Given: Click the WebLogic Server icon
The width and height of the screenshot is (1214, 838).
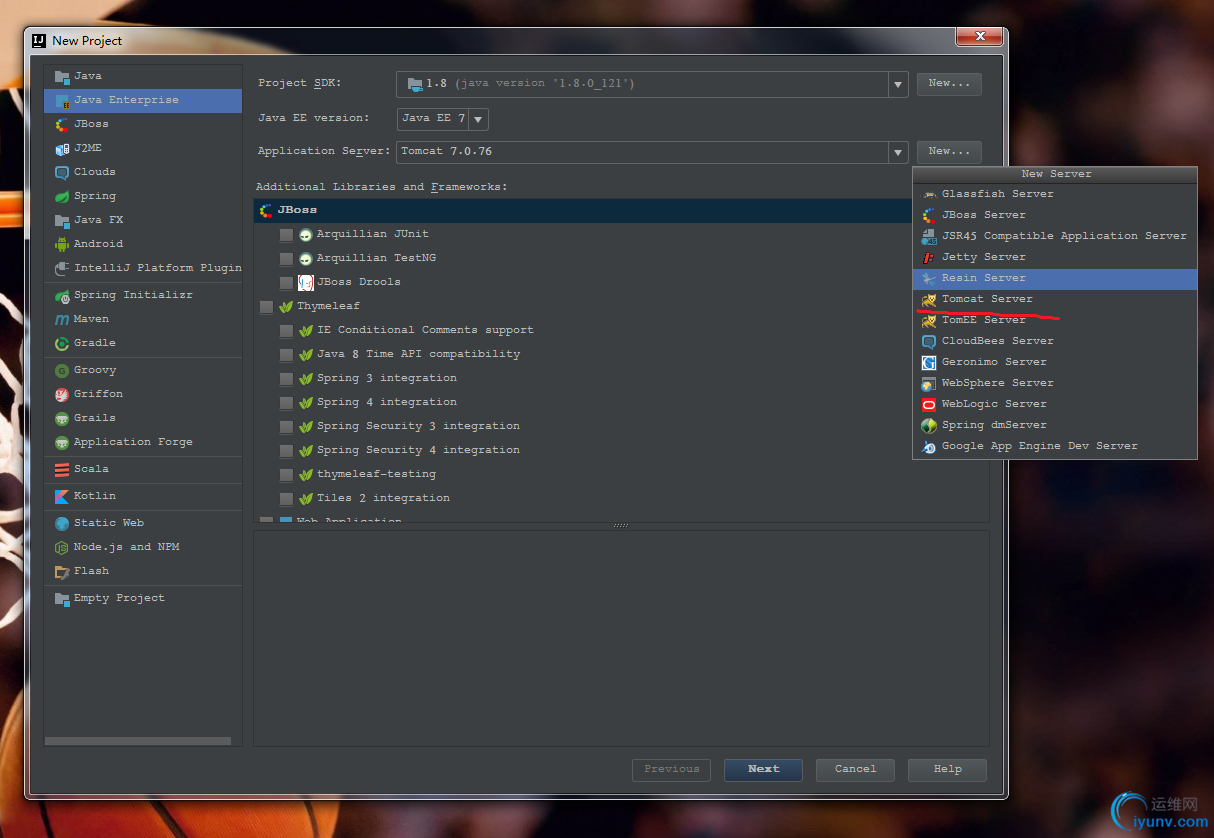Looking at the screenshot, I should coord(929,404).
